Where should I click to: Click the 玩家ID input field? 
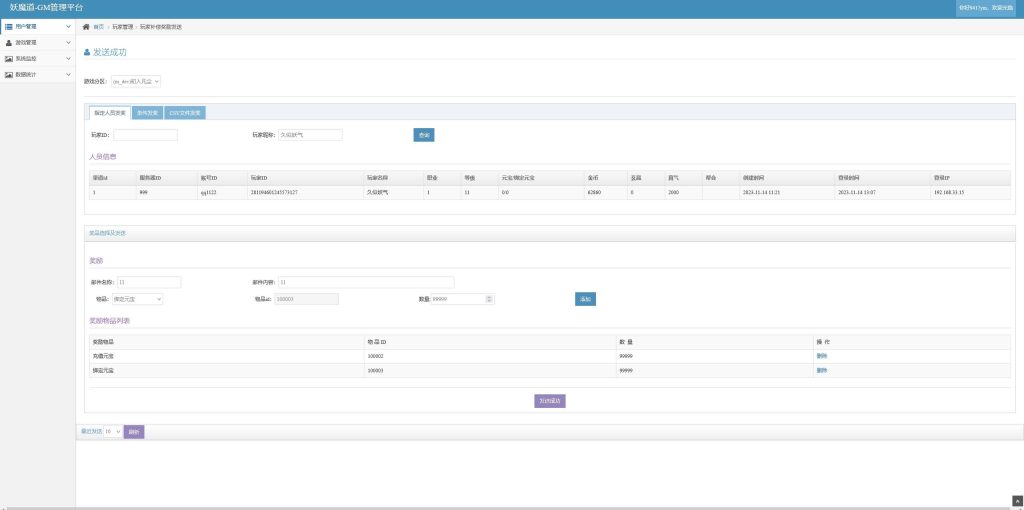pyautogui.click(x=145, y=135)
